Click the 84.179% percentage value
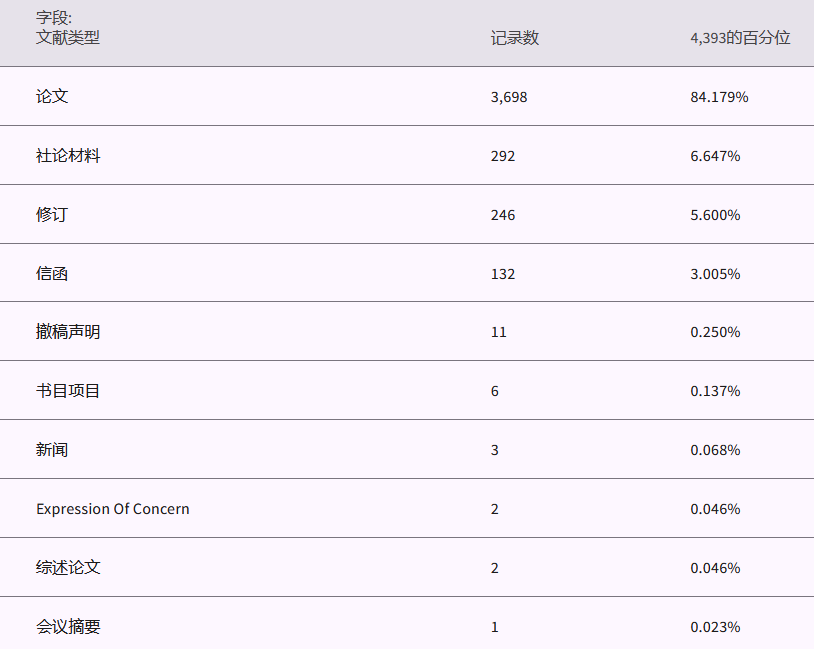Viewport: 814px width, 649px height. click(x=719, y=97)
